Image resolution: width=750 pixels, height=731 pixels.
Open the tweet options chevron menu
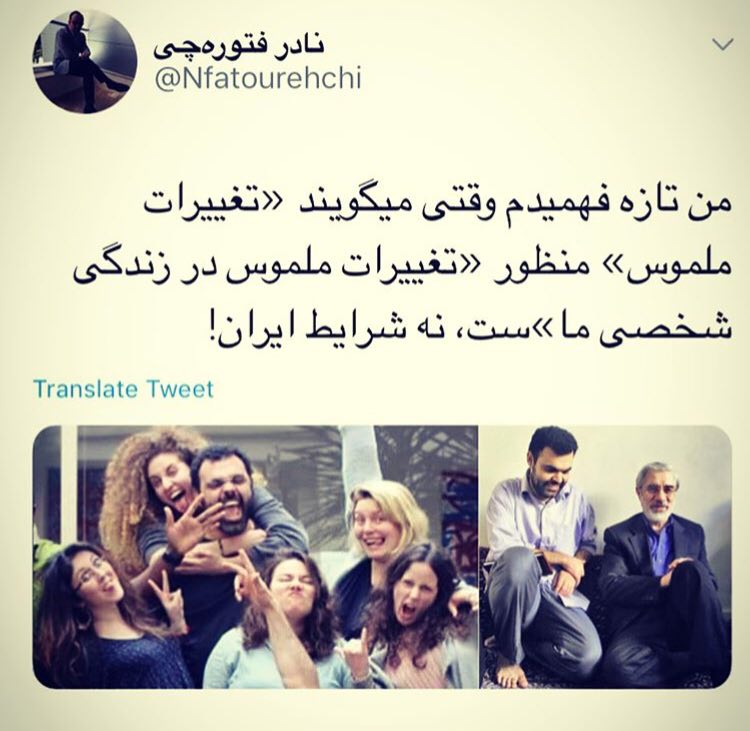tap(723, 45)
